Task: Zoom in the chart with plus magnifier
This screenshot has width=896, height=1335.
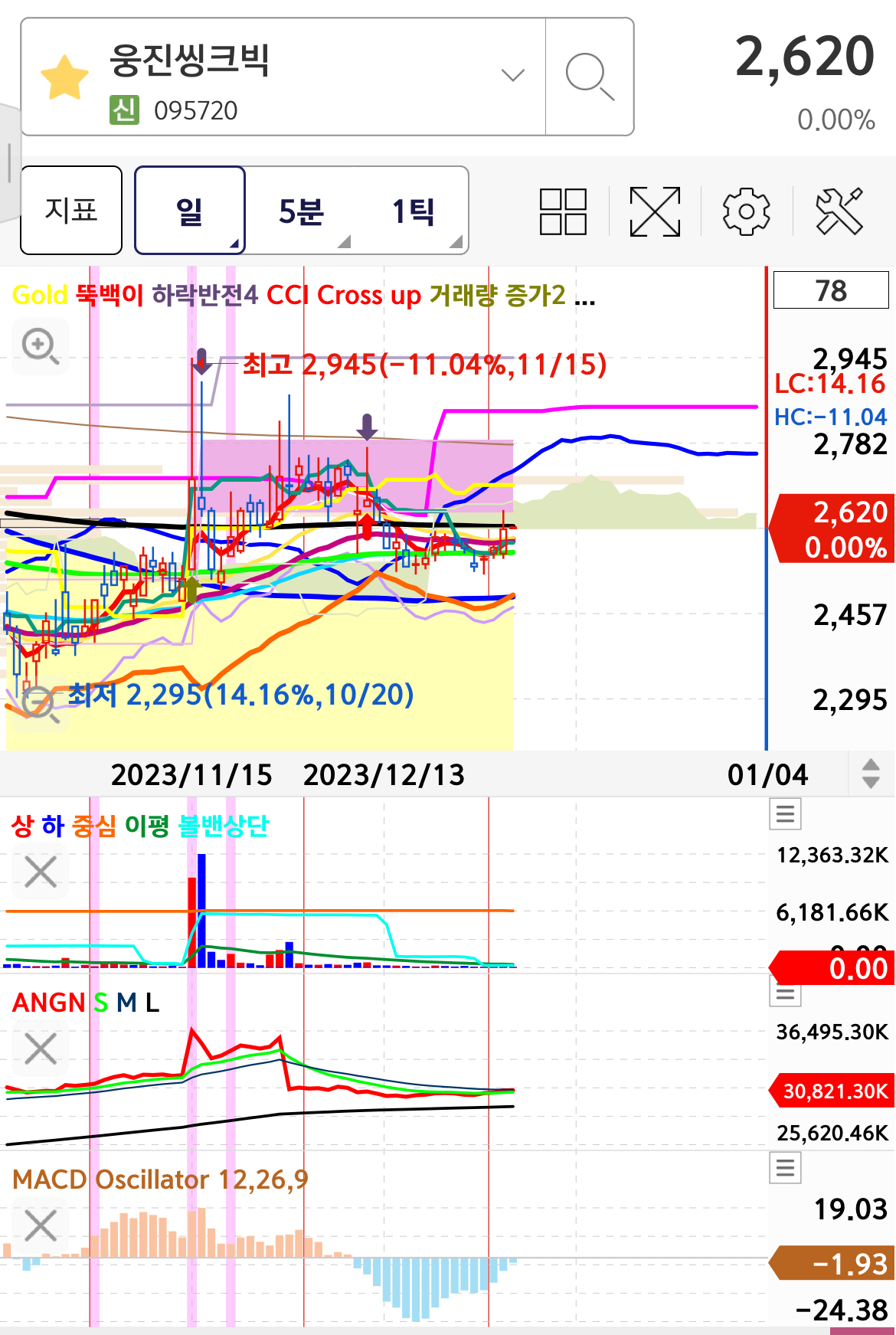Action: 40,346
